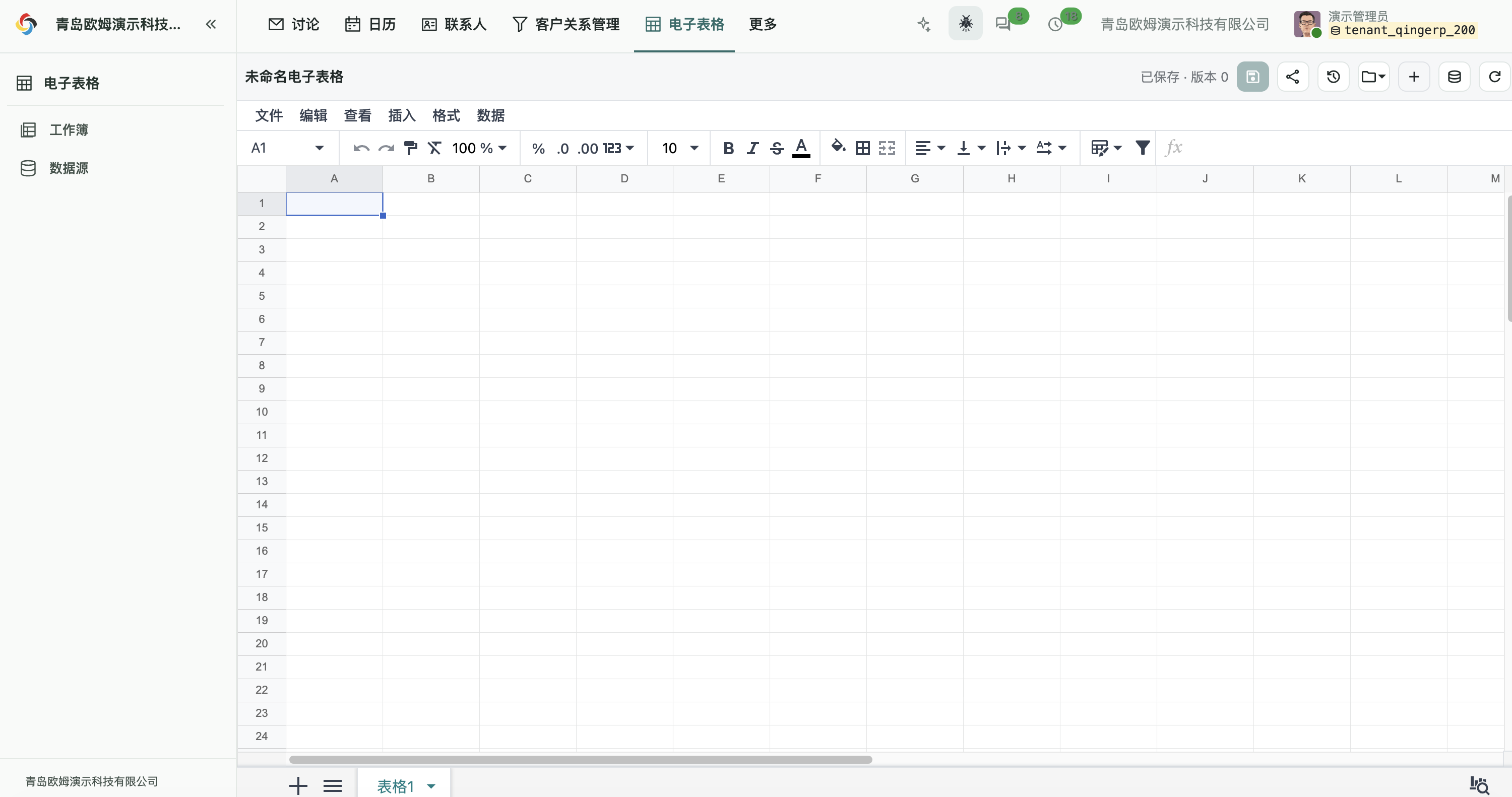Screen dimensions: 1512x797
Task: Toggle strikethrough formatting
Action: coord(777,149)
